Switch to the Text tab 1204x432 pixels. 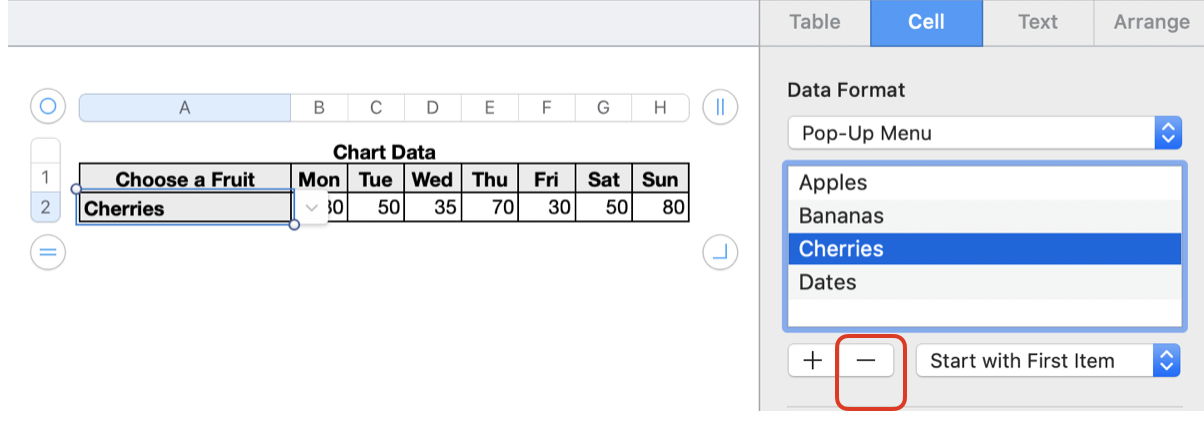(x=1038, y=22)
